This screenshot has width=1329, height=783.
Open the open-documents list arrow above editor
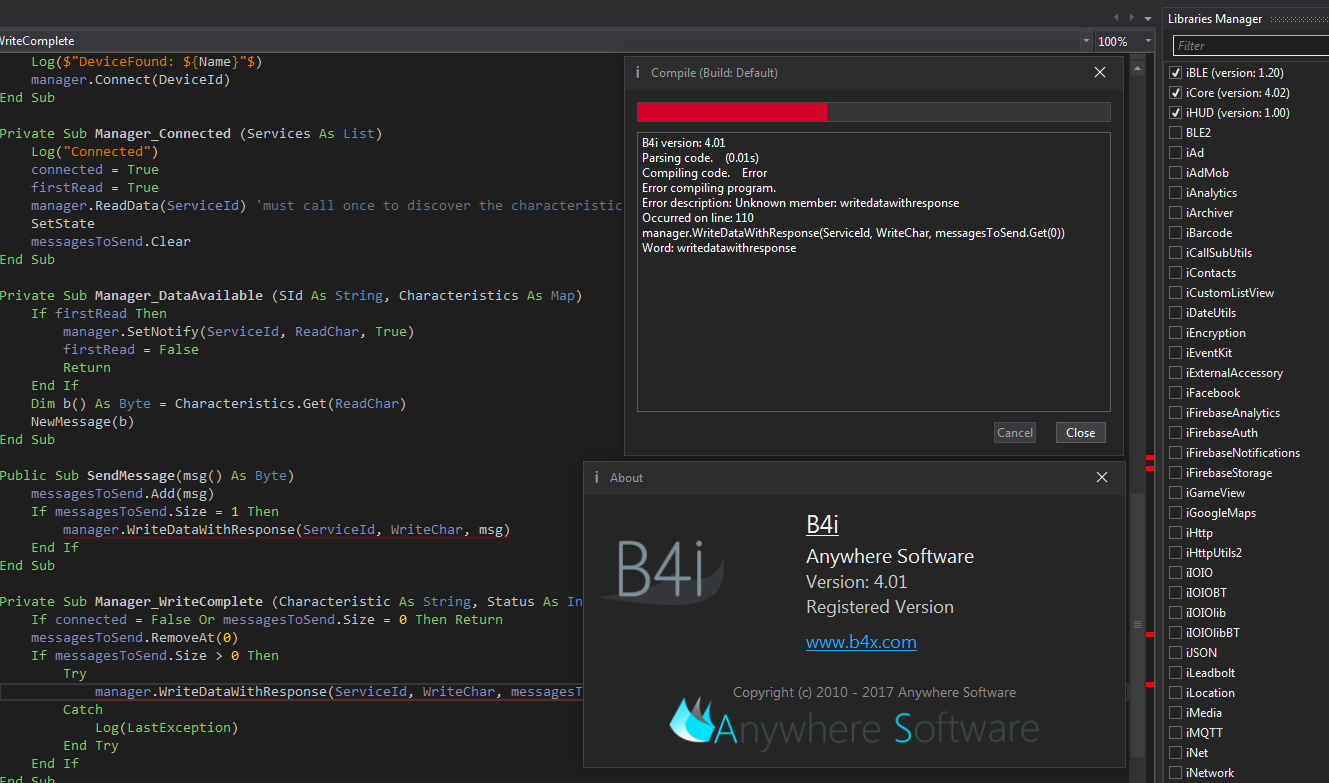1148,17
